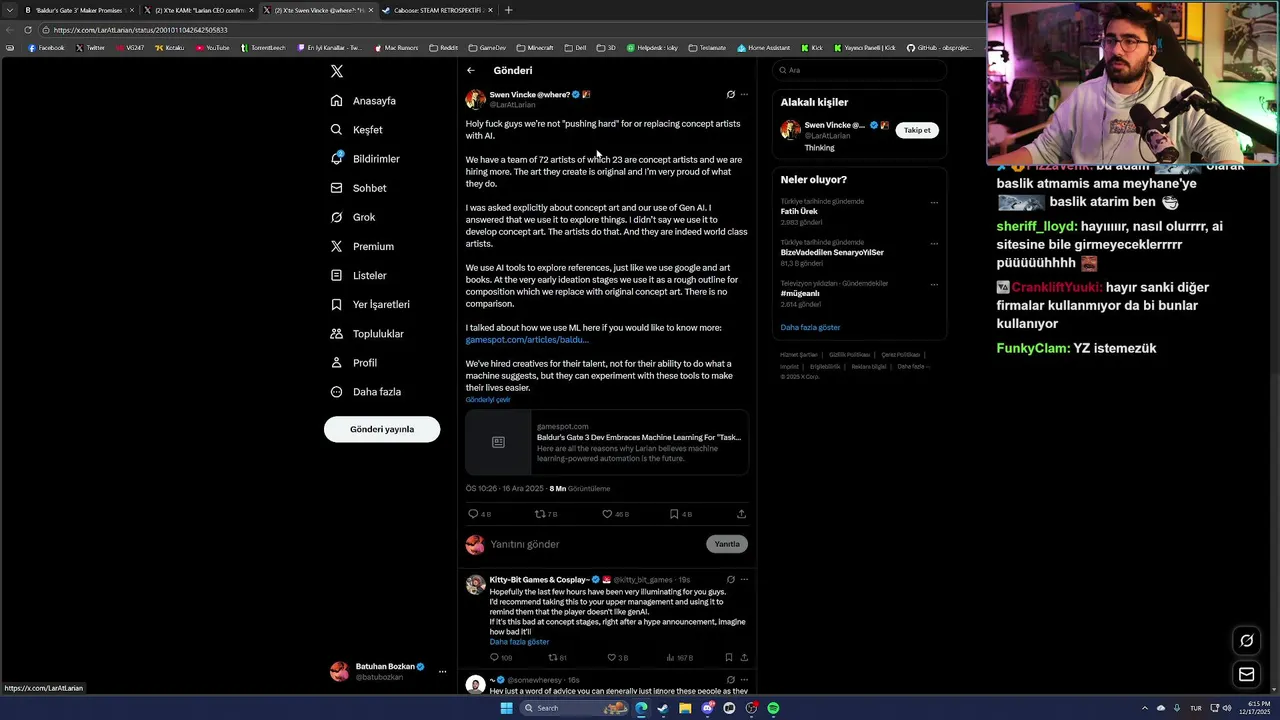This screenshot has width=1280, height=720.
Task: Click the views icon showing 167 B
Action: [x=669, y=658]
